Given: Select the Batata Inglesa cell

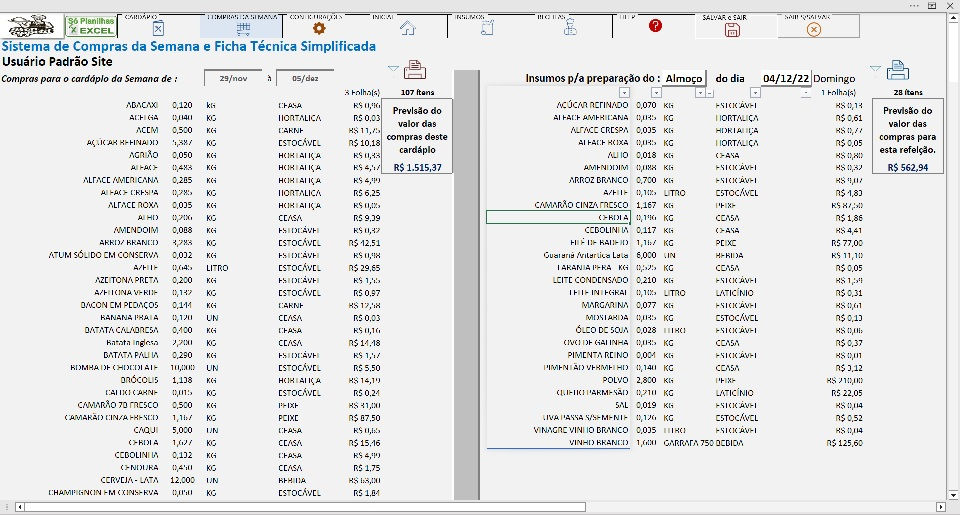Looking at the screenshot, I should pos(132,343).
